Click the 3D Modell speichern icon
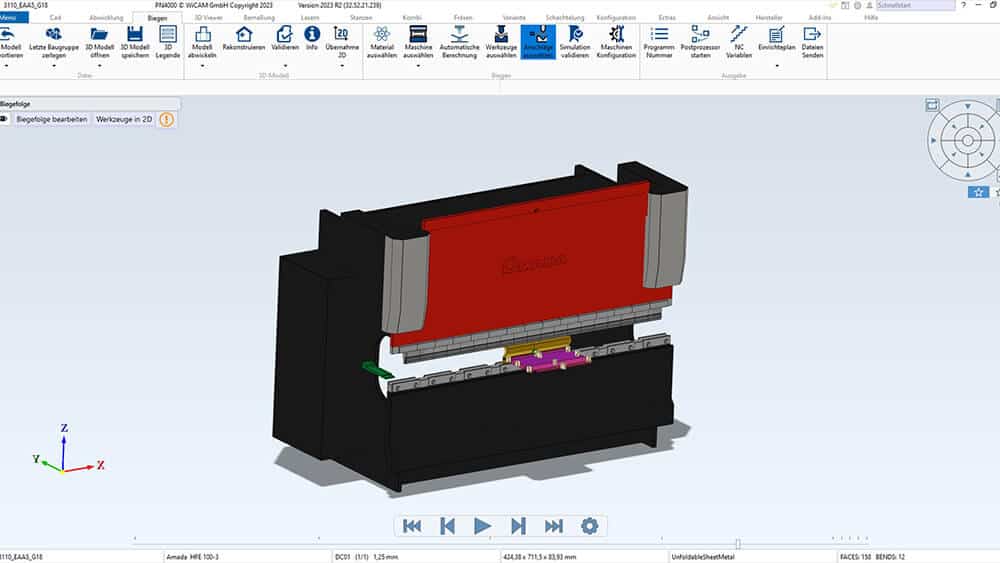Screen dimensions: 1000x563 coord(133,36)
